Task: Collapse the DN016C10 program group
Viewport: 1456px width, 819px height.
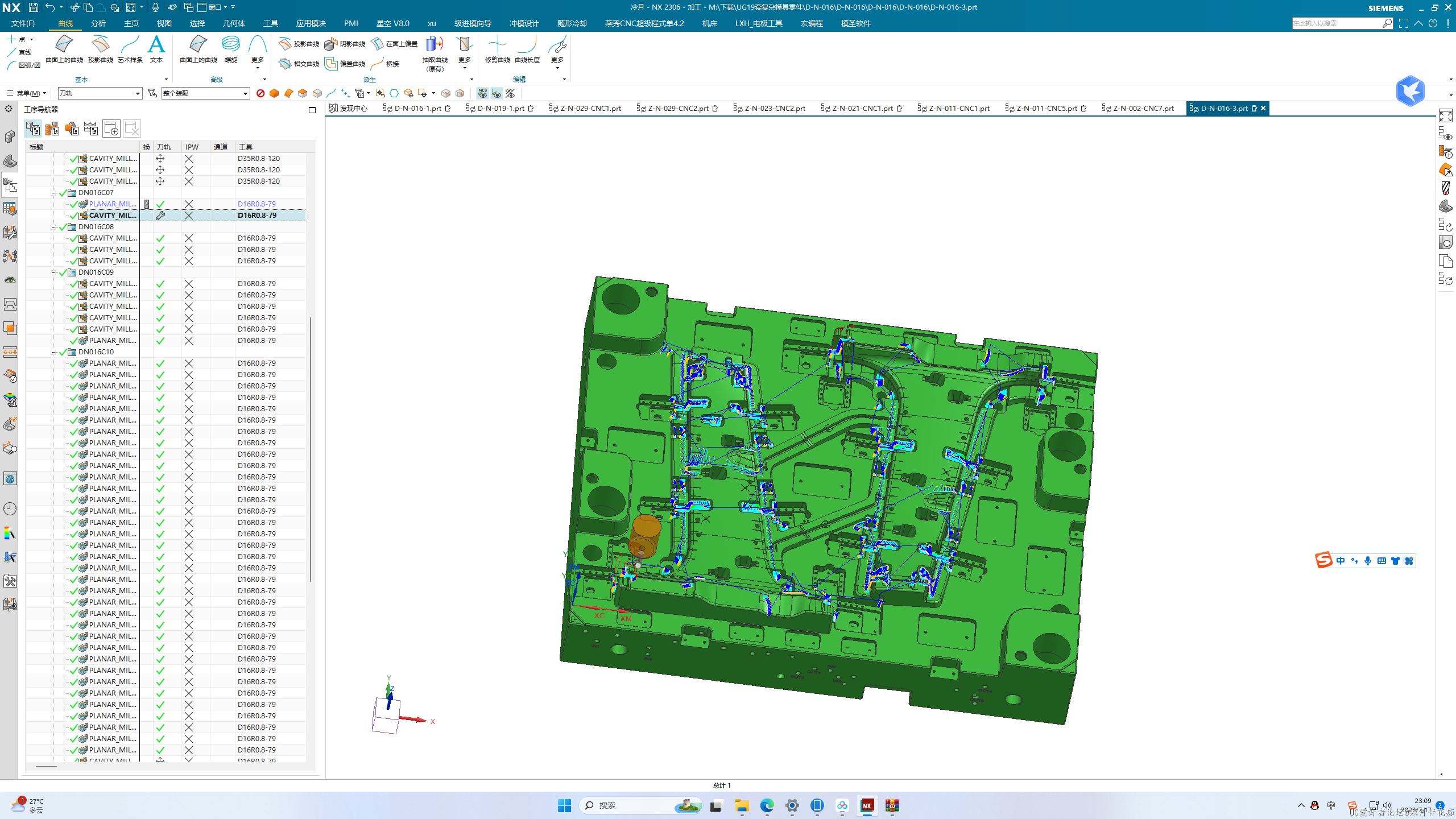Action: tap(53, 352)
